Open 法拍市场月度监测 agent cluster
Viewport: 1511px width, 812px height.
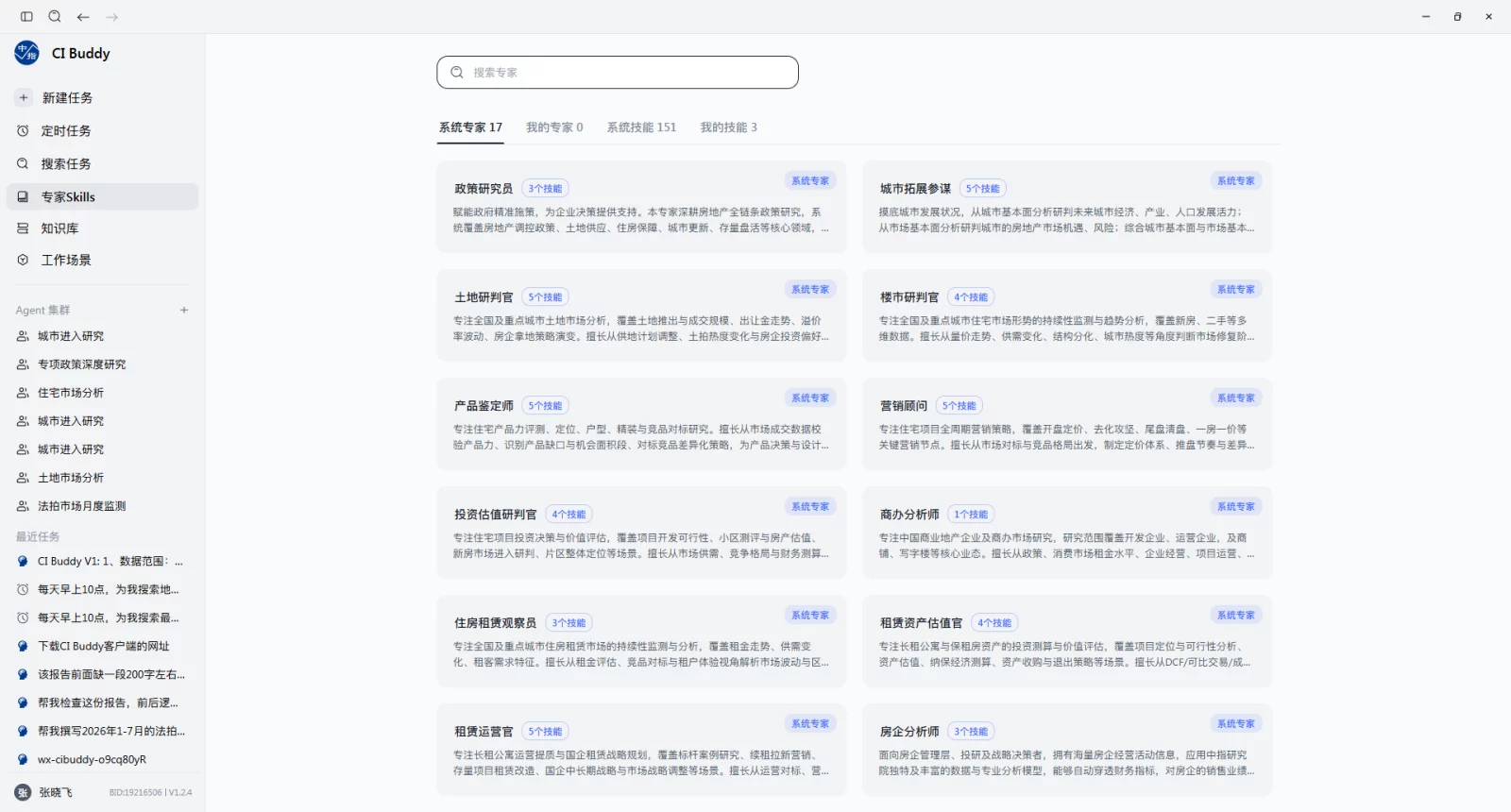102,506
